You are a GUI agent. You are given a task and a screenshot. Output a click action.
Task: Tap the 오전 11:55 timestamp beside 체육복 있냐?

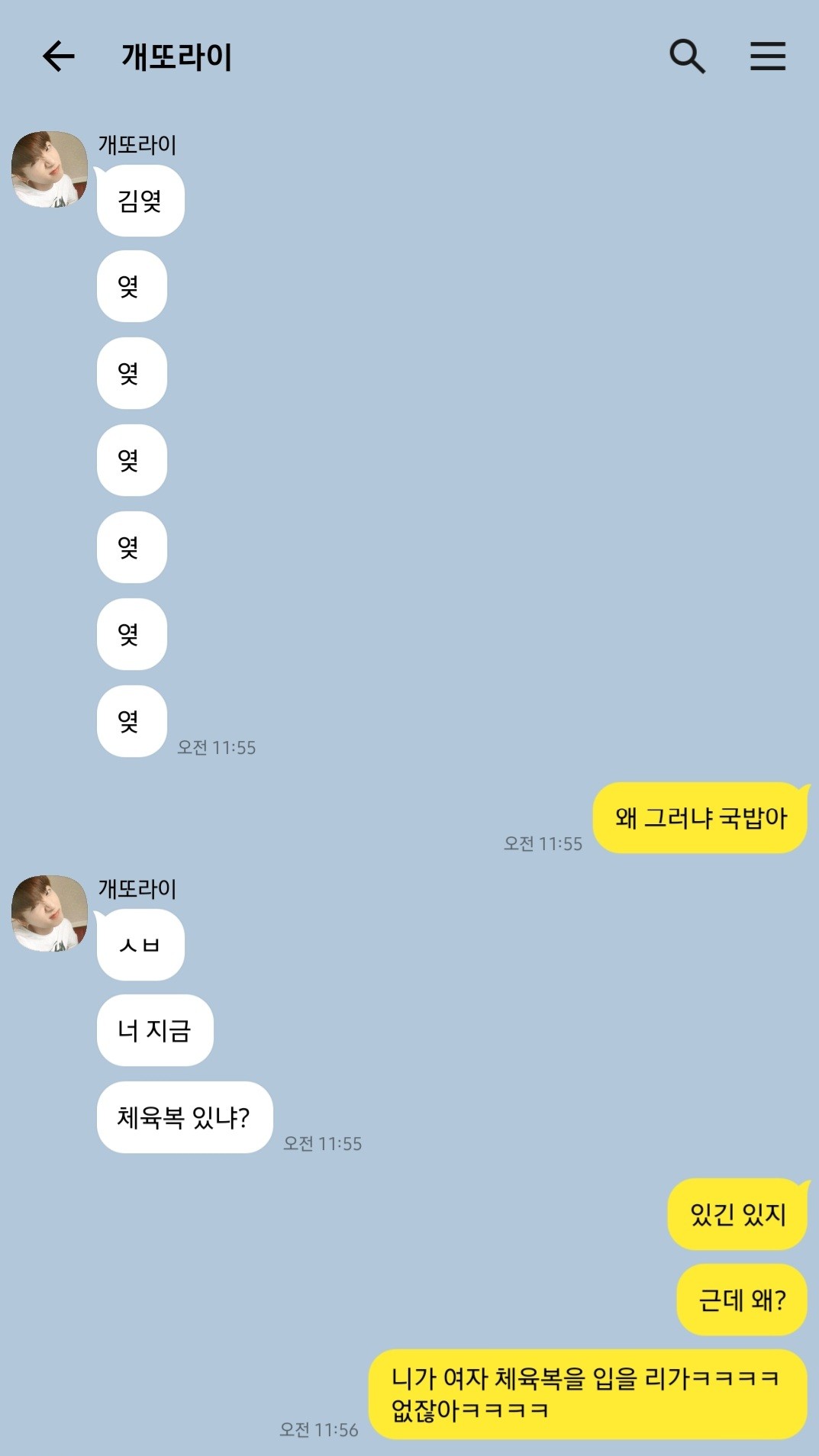pos(322,1143)
